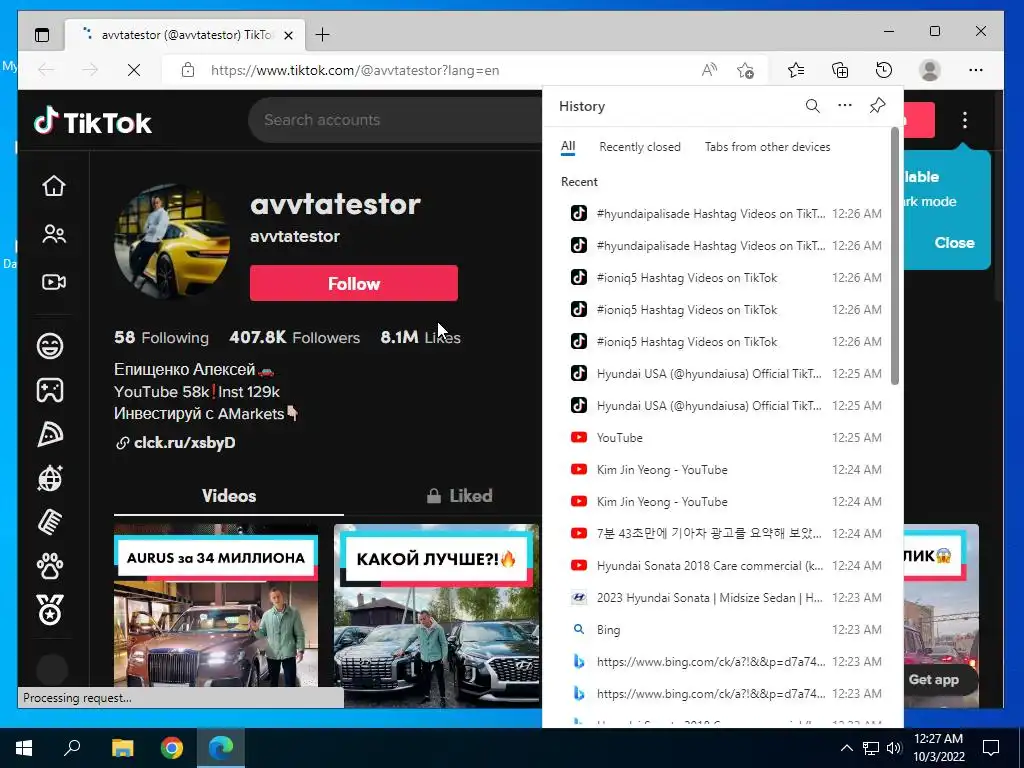Select the All history tab

pyautogui.click(x=568, y=147)
